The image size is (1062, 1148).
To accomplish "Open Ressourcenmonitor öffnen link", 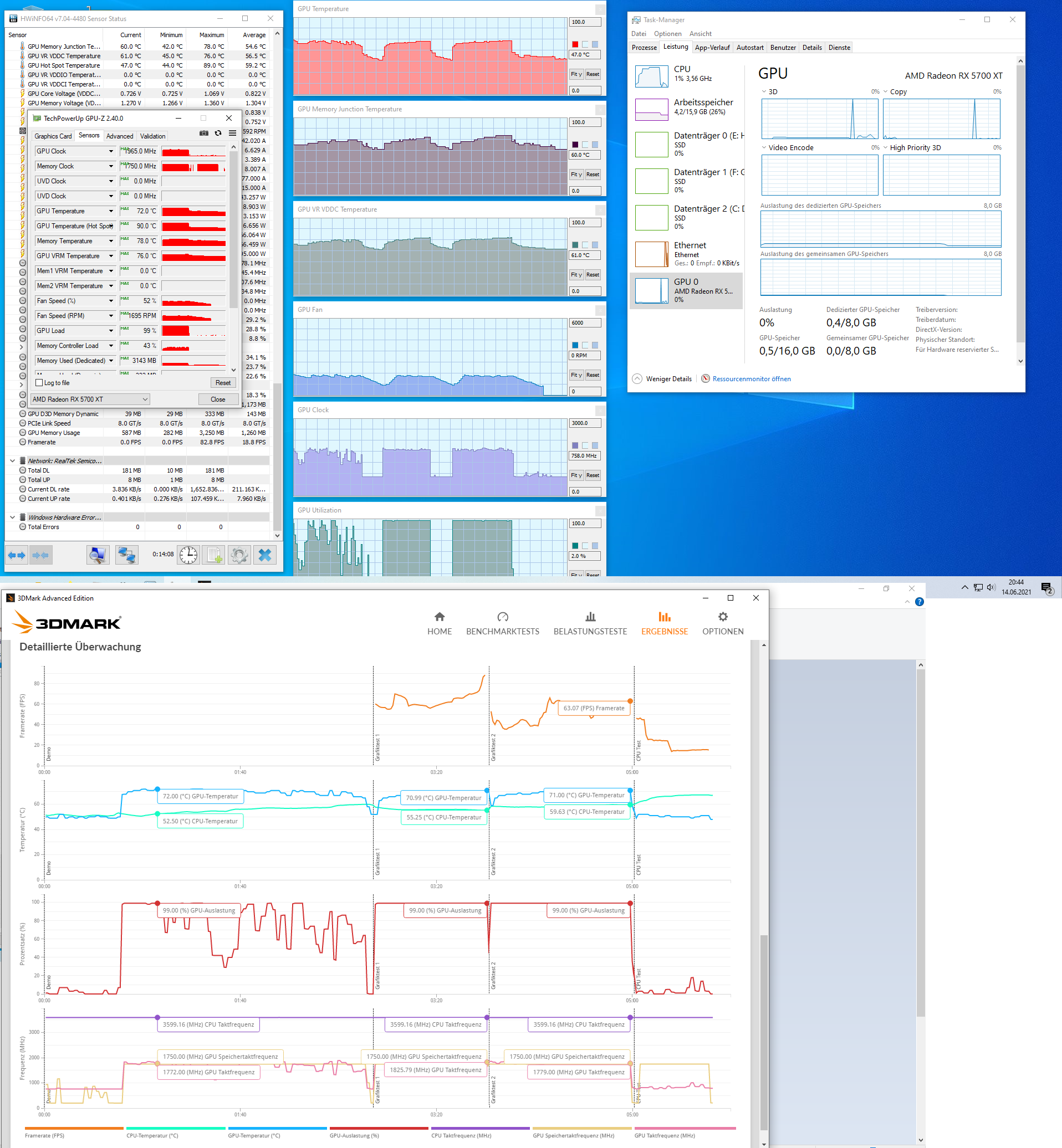I will [751, 379].
